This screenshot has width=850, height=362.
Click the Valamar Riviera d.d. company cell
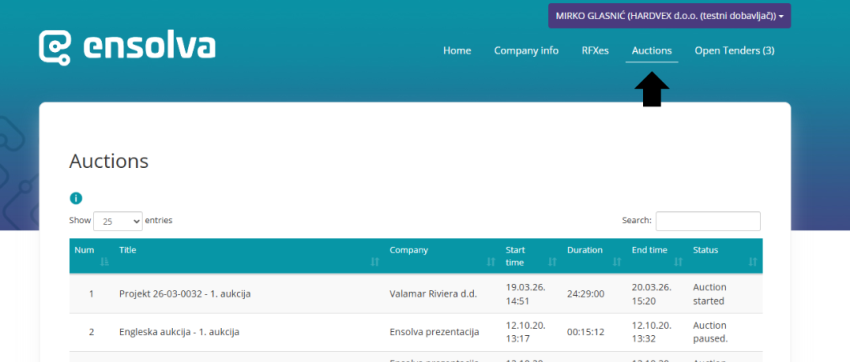(433, 294)
